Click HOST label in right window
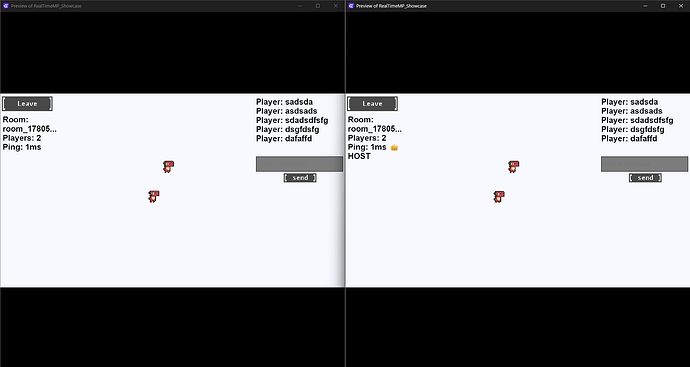The image size is (690, 367). [359, 156]
